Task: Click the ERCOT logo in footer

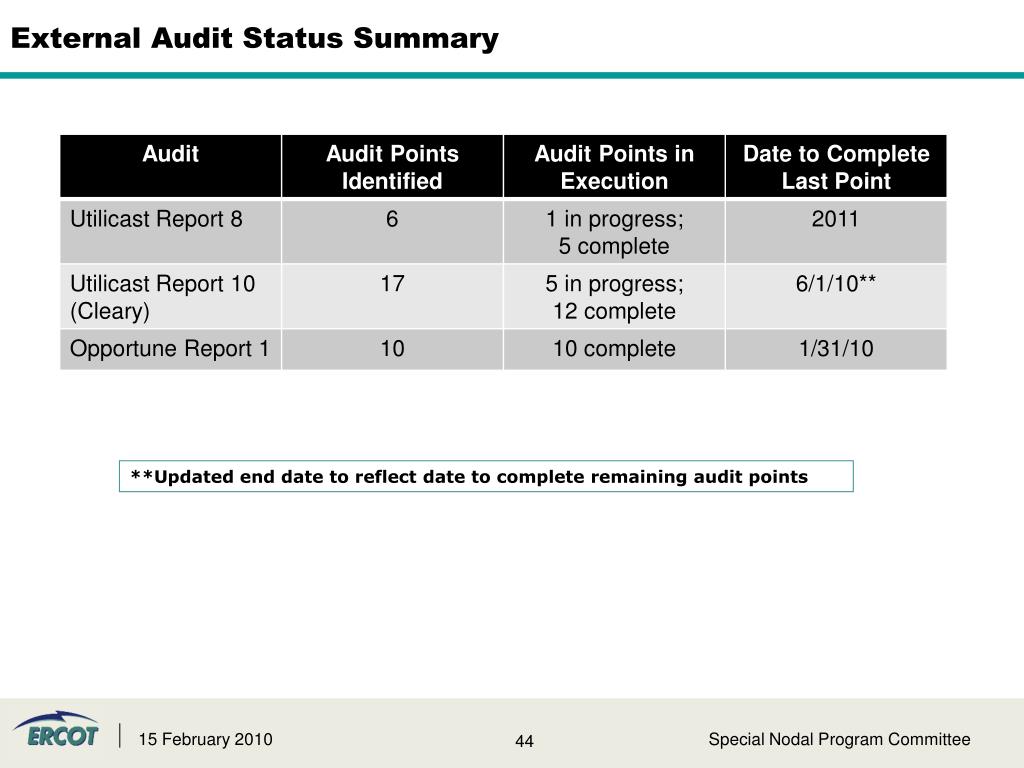Action: [x=56, y=729]
